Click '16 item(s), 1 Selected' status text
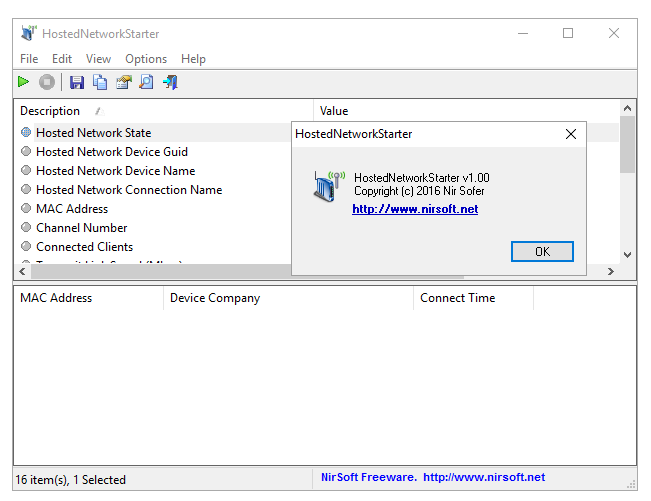Screen dimensions: 651x501 (x=71, y=480)
